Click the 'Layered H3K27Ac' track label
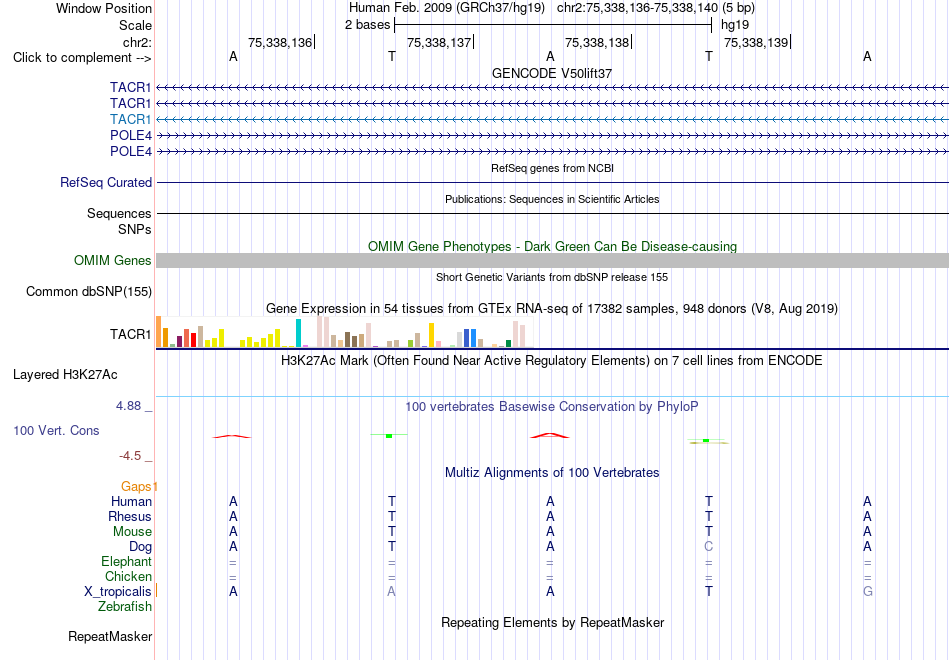 [x=65, y=375]
